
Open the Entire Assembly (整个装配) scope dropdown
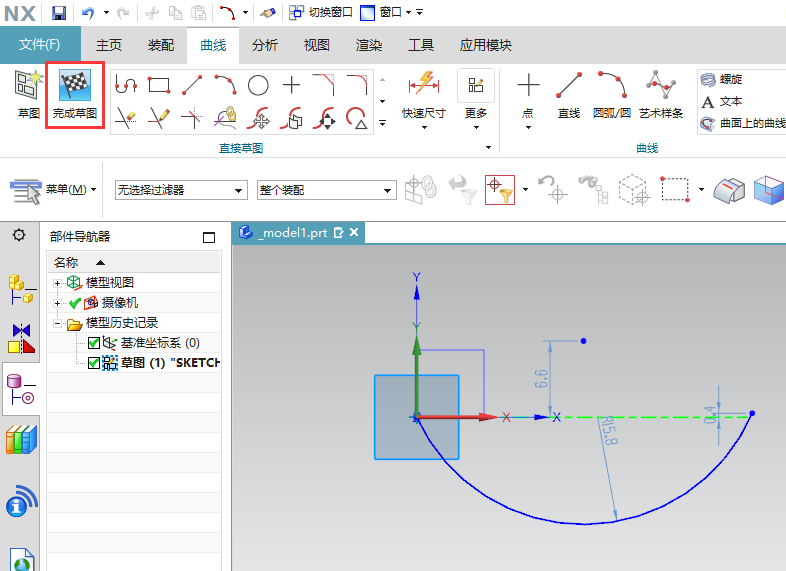[326, 190]
